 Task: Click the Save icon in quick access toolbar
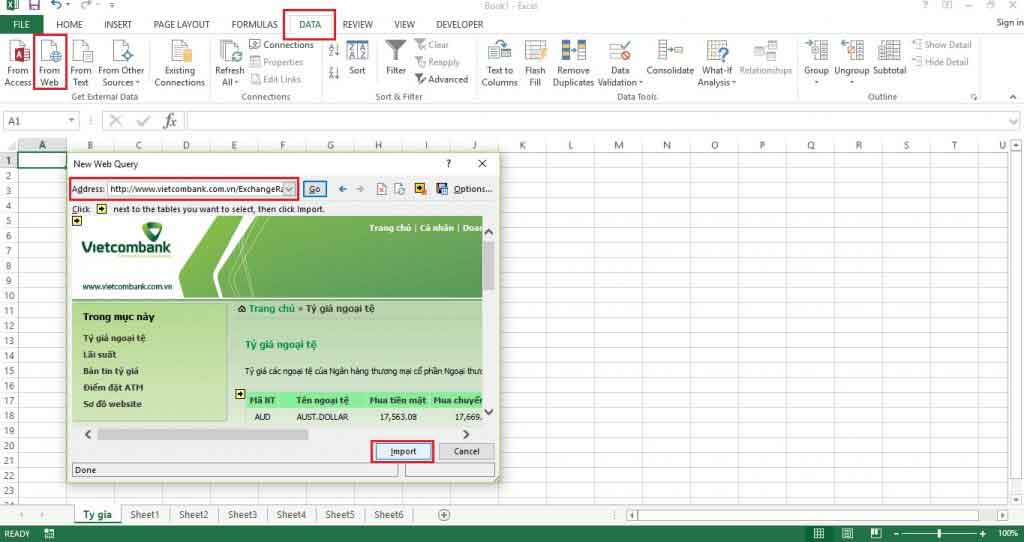click(x=35, y=5)
